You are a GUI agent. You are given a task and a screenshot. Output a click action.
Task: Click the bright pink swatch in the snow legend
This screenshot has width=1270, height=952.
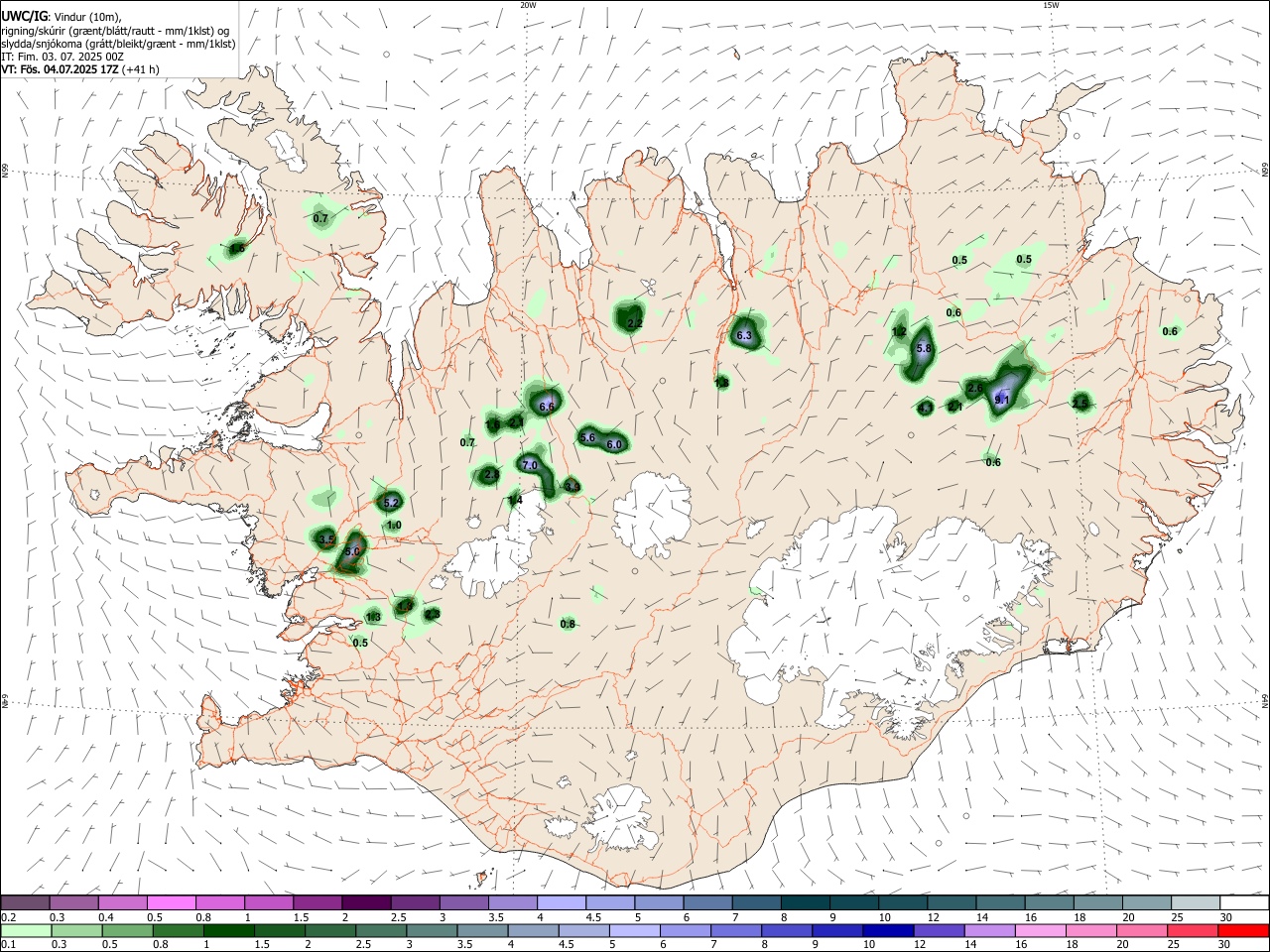pyautogui.click(x=171, y=902)
